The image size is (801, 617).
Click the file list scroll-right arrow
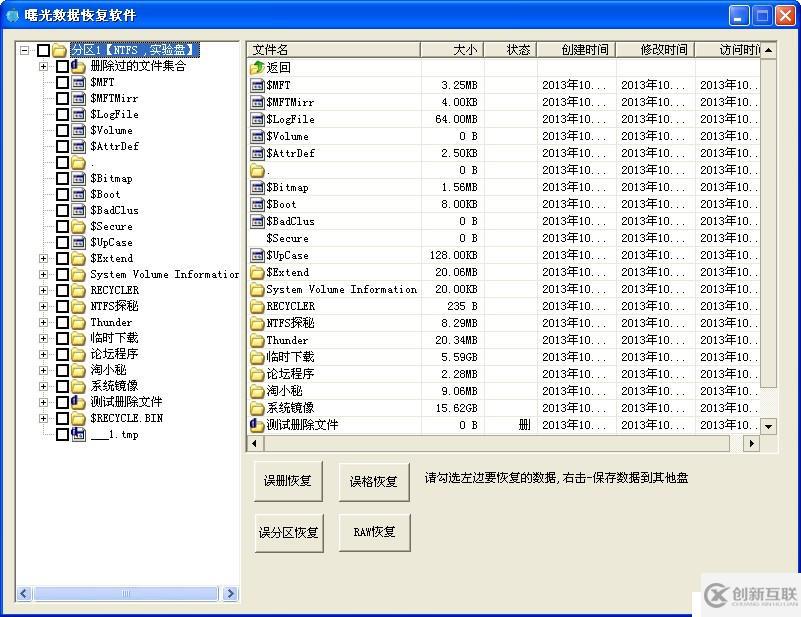coord(751,443)
